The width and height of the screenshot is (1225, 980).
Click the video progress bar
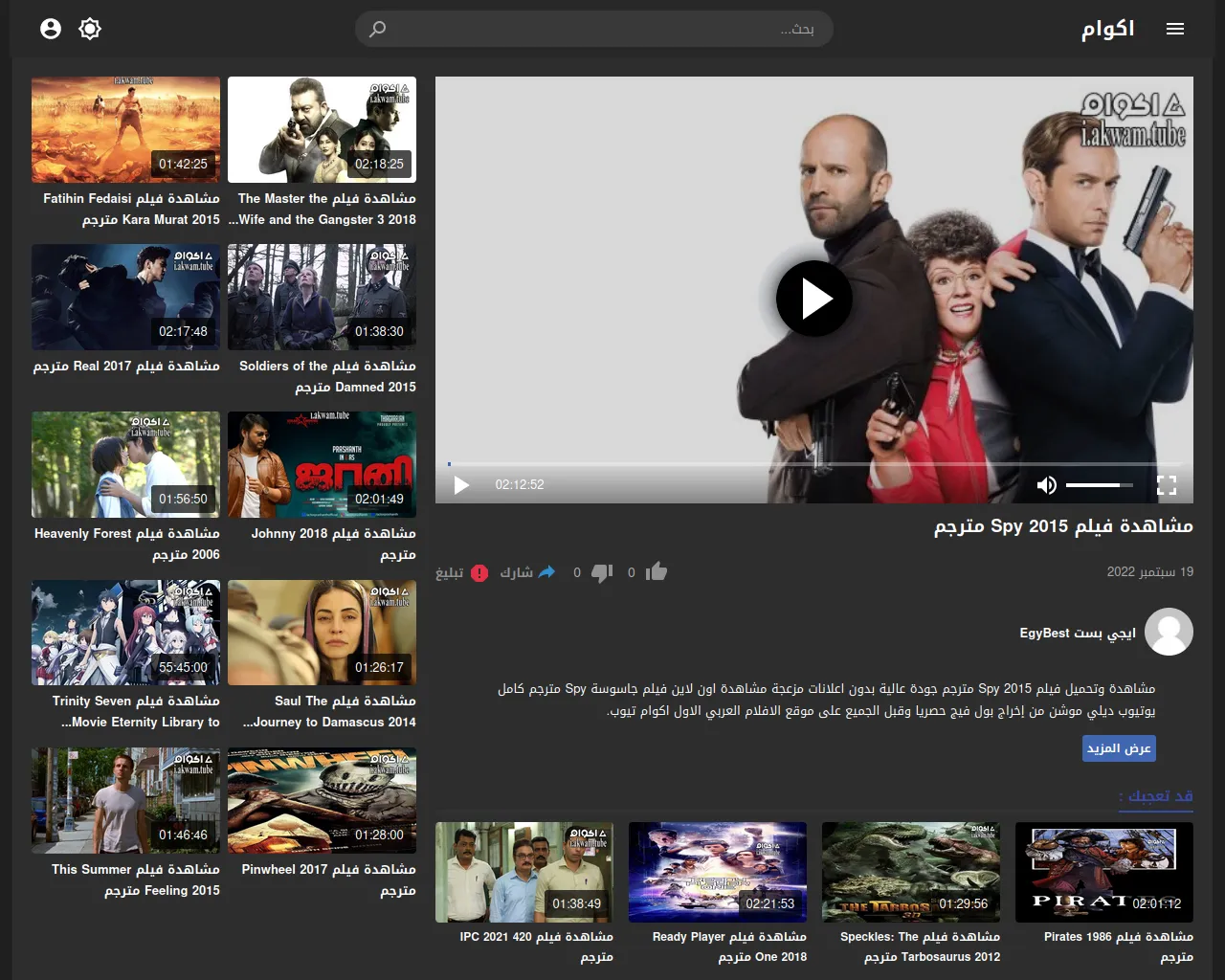(813, 464)
